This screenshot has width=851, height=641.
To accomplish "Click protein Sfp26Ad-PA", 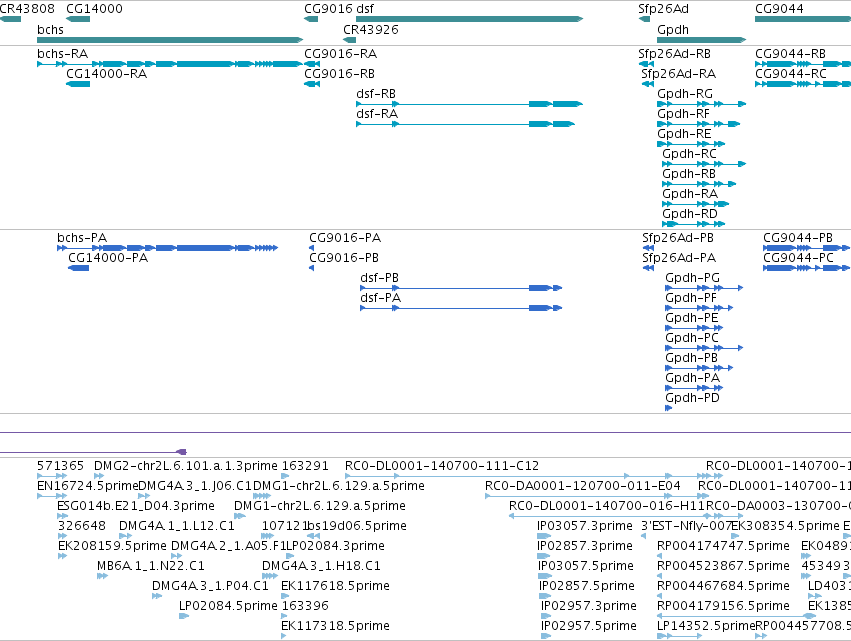I will click(648, 268).
